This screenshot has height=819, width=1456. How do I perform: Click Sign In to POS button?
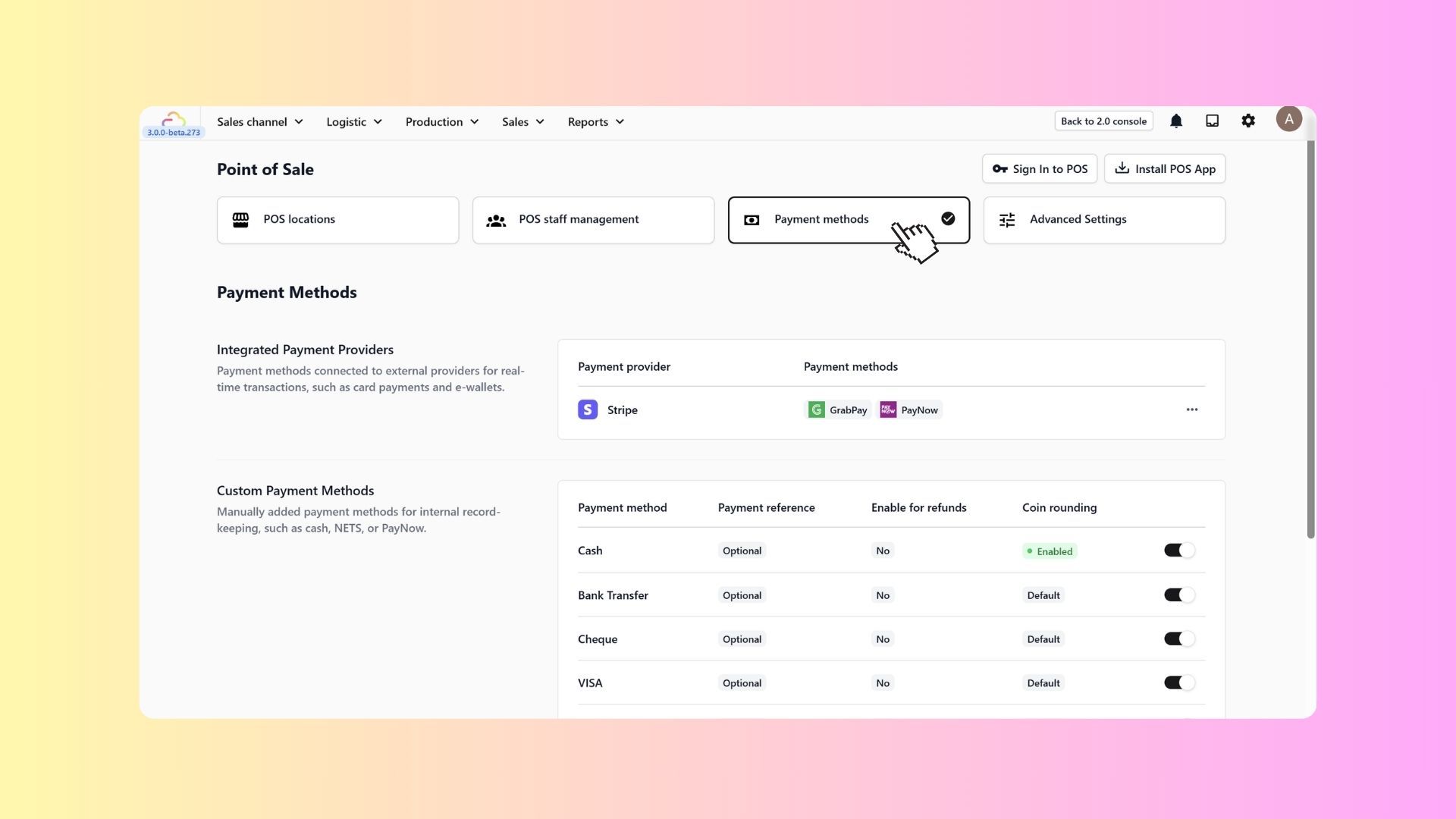click(1039, 169)
